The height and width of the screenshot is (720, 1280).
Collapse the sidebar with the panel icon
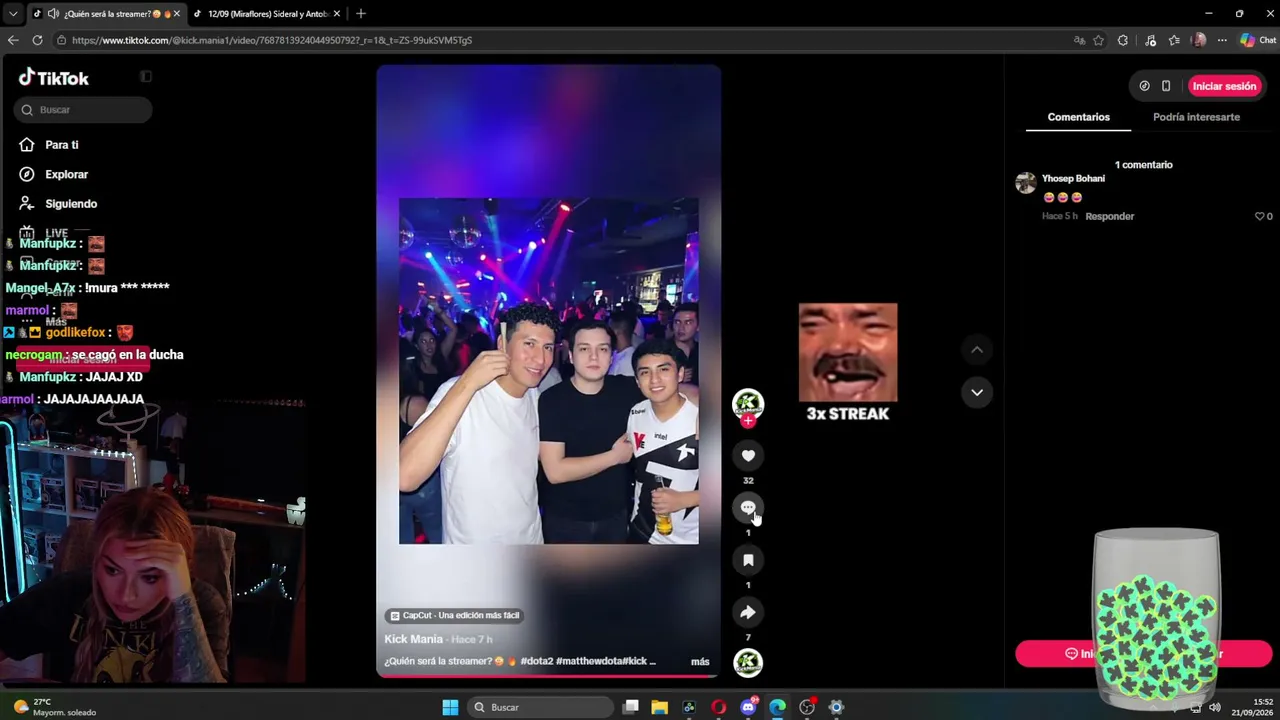pos(146,77)
